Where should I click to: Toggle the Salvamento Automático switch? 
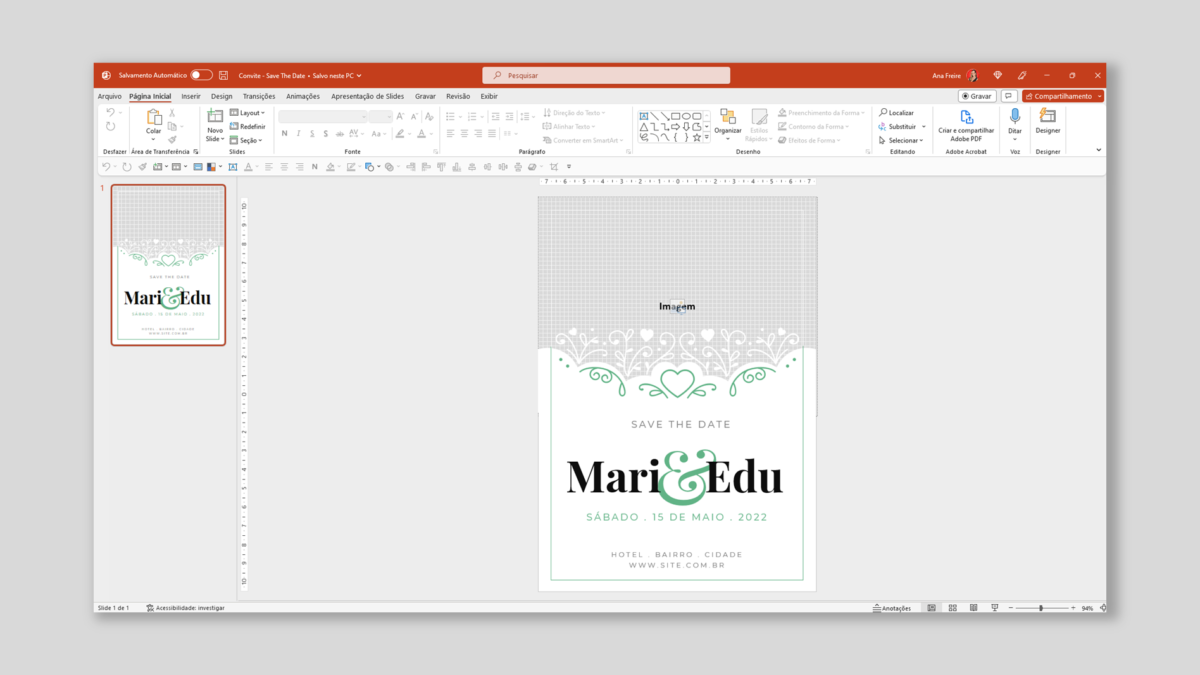point(201,75)
